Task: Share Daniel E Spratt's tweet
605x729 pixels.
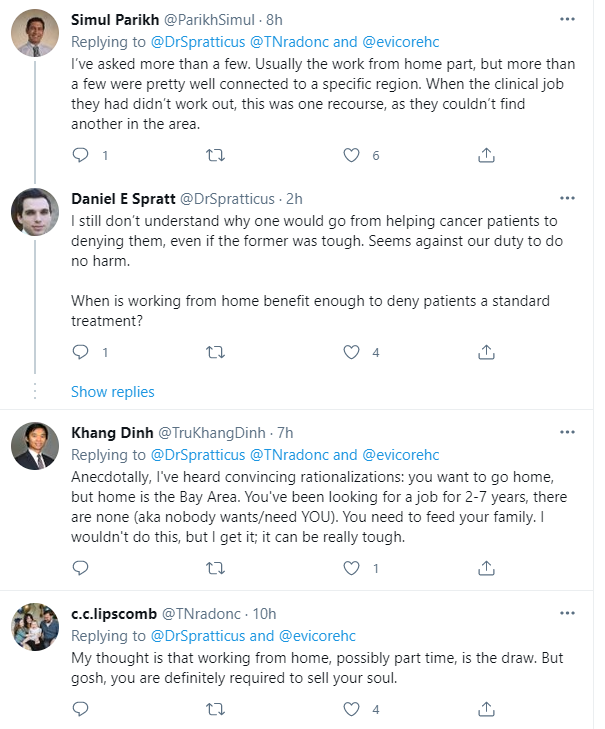Action: [486, 352]
